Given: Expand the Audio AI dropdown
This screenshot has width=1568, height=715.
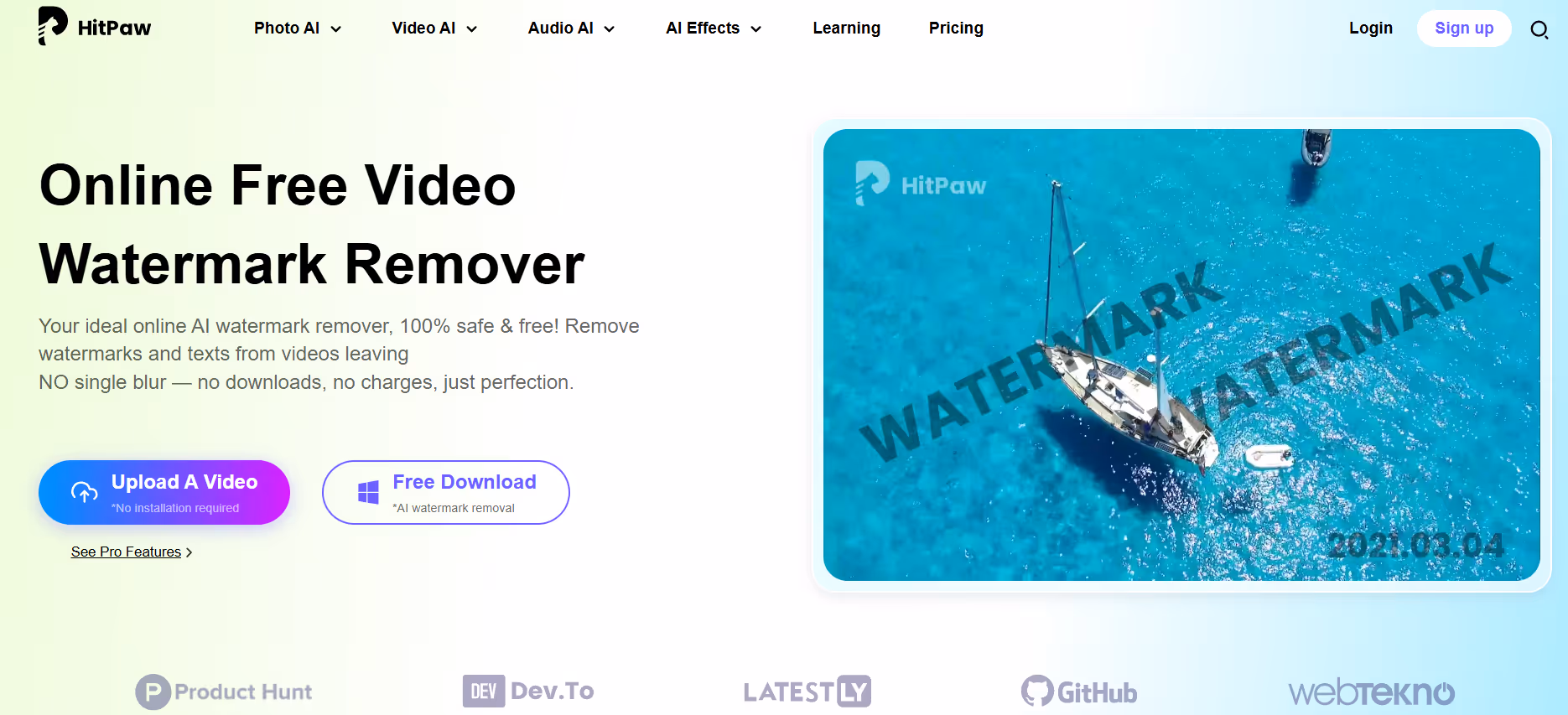Looking at the screenshot, I should click(571, 28).
